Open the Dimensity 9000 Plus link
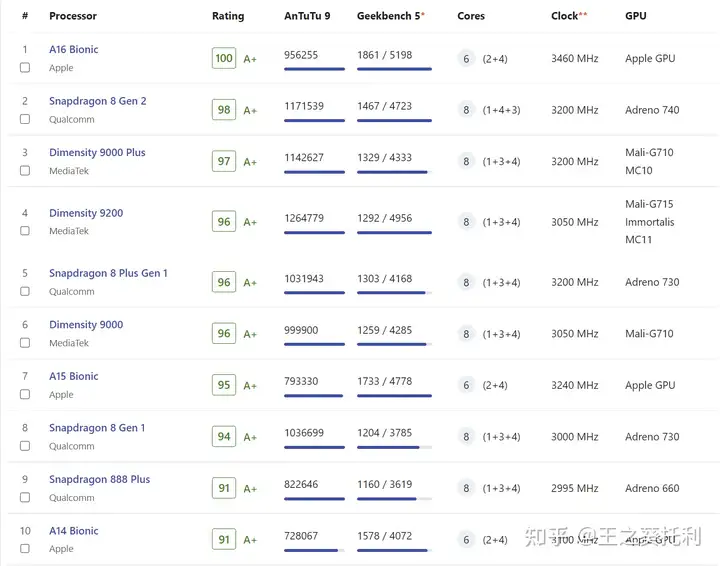This screenshot has width=720, height=566. (97, 152)
